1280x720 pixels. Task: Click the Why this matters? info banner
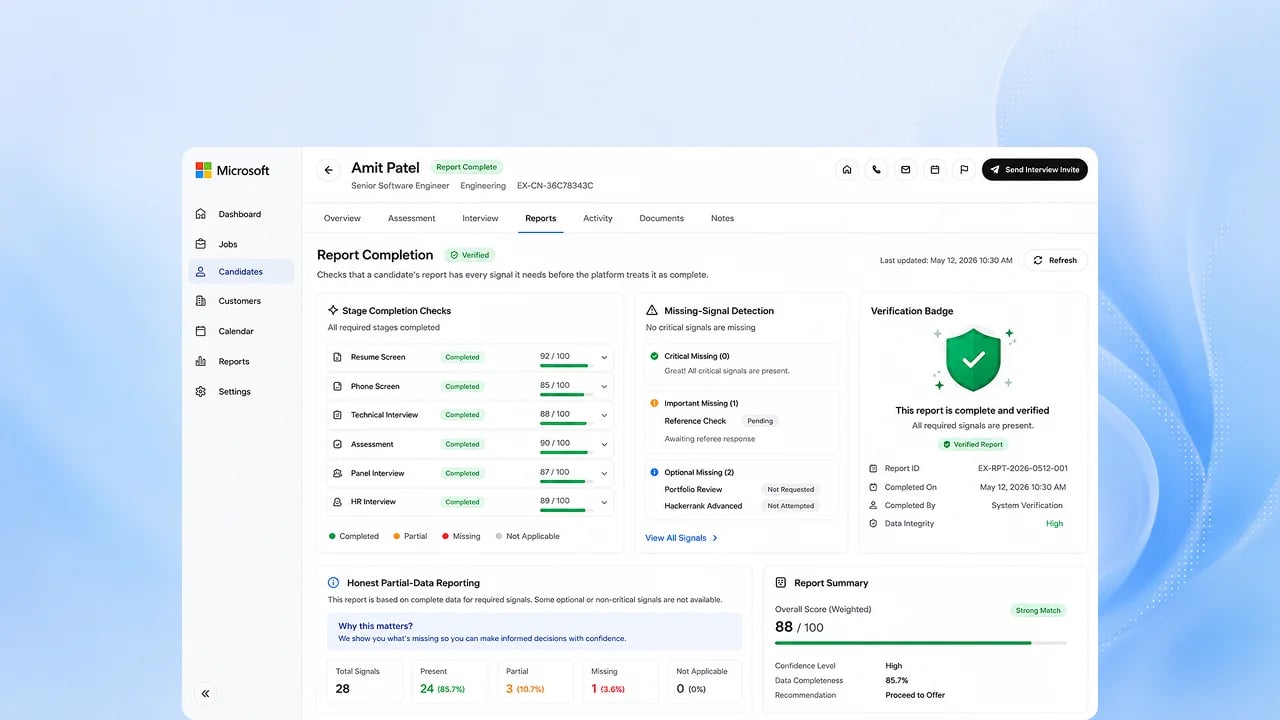point(534,632)
